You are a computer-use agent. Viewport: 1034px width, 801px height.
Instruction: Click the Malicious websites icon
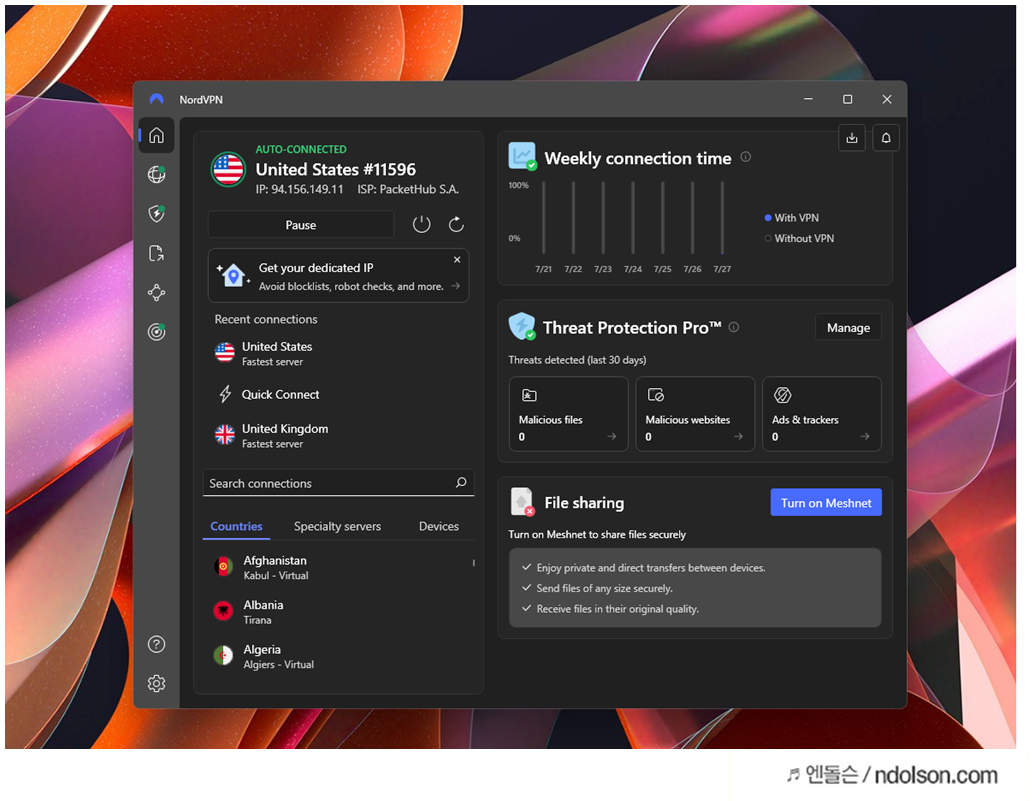tap(655, 395)
